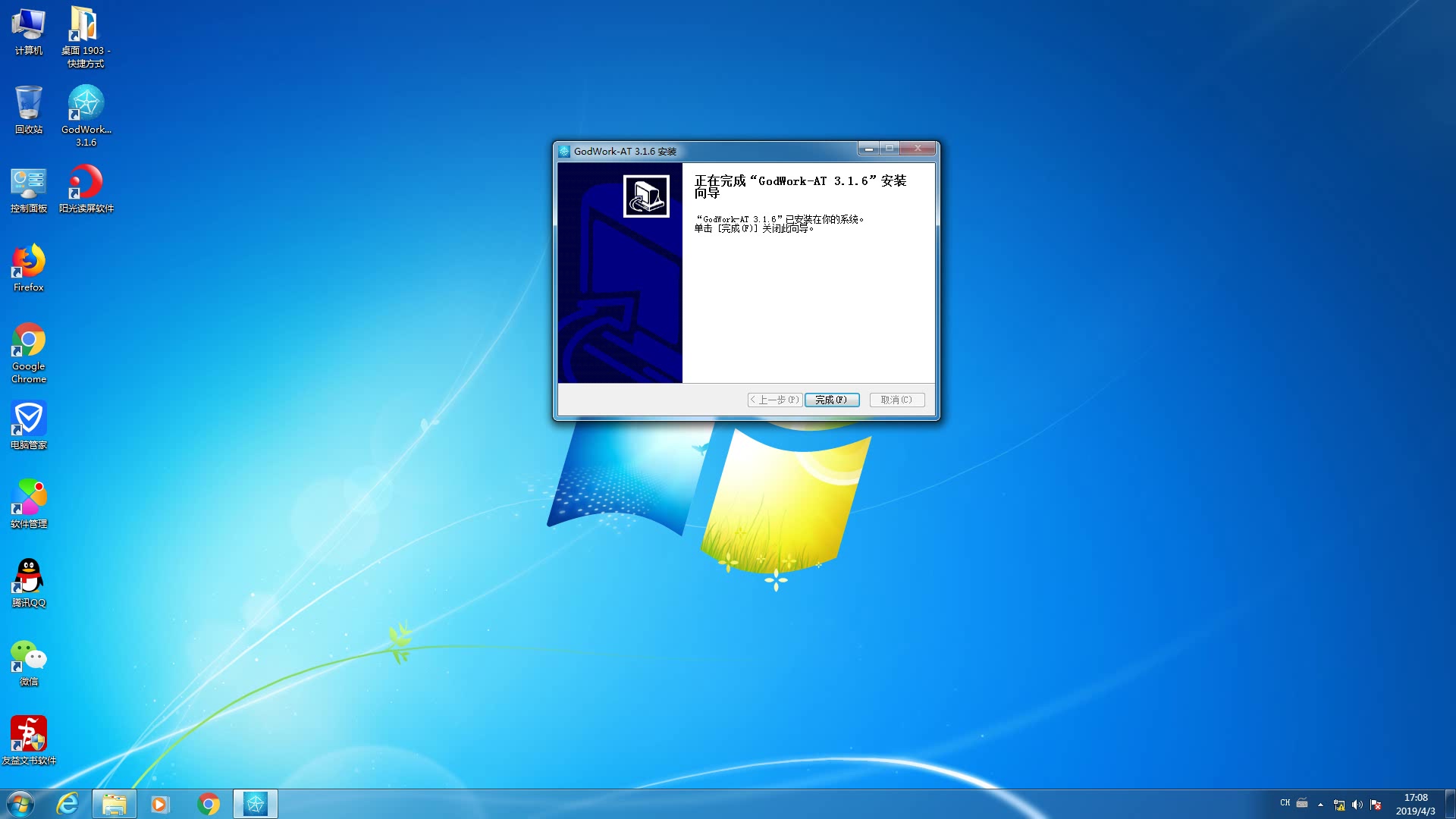This screenshot has height=819, width=1456.
Task: Open the Action Center flag icon
Action: [1376, 805]
